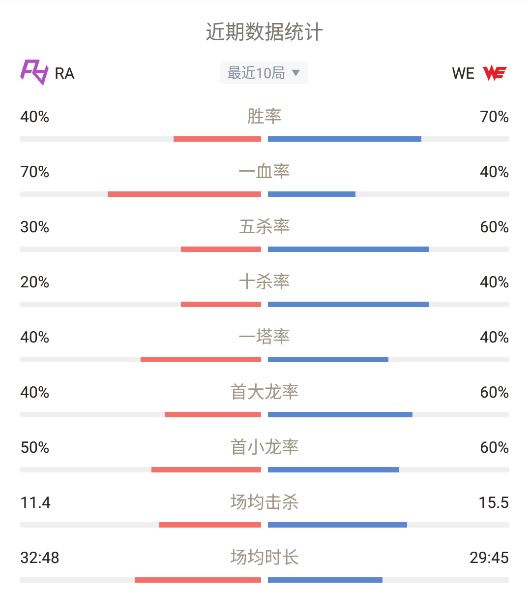Click the 场均时长 value 32:48 for RA

click(40, 558)
